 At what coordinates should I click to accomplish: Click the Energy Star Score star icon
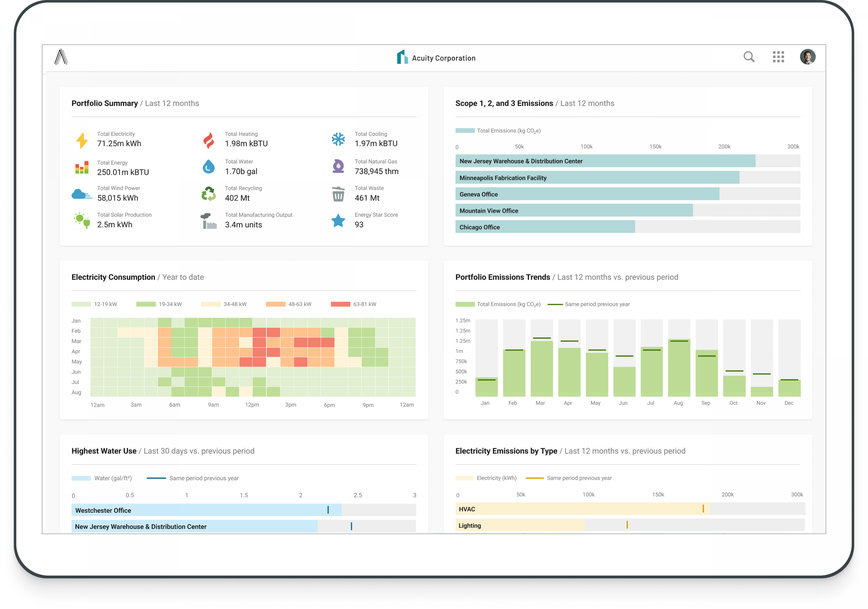[x=338, y=221]
